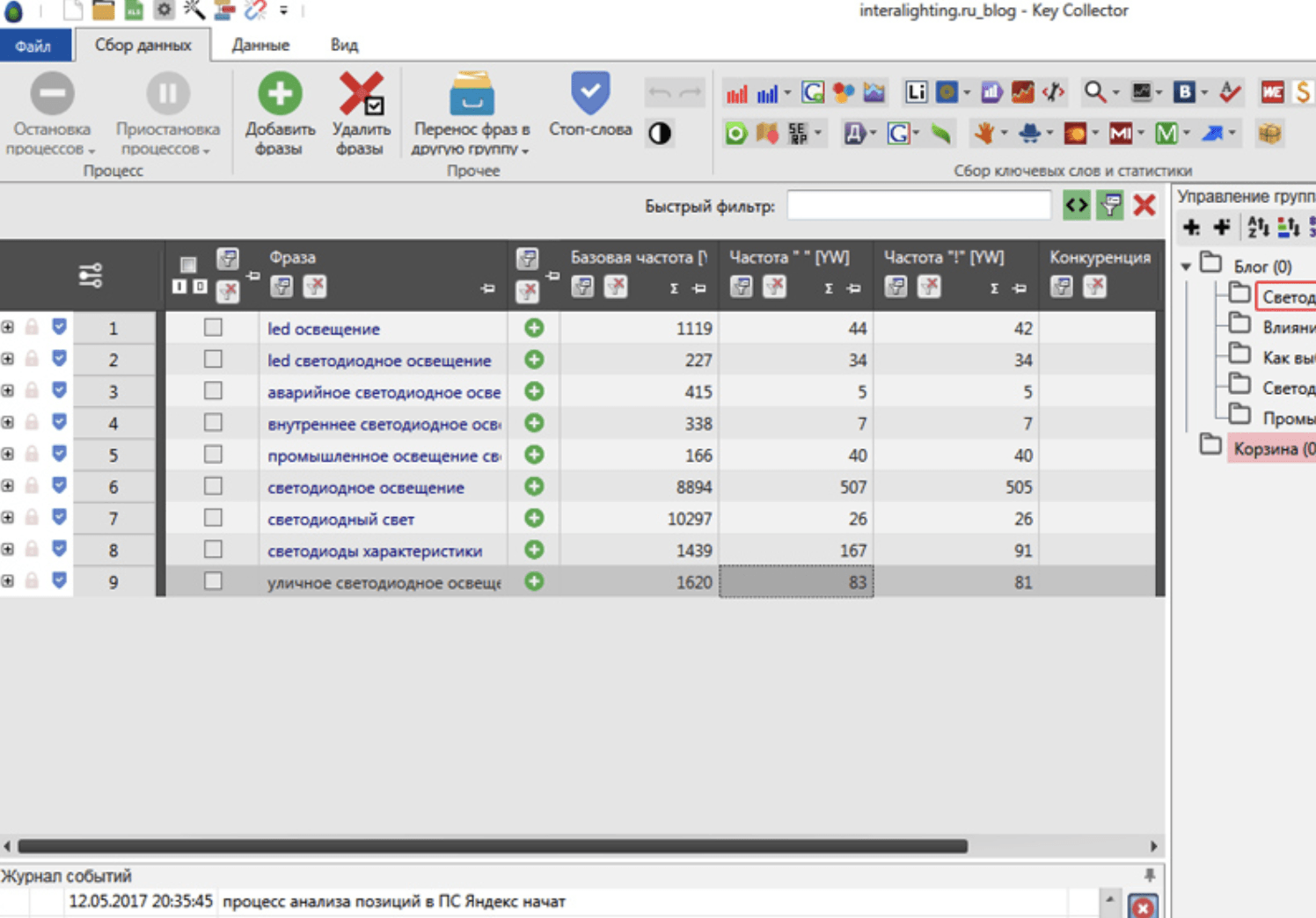This screenshot has width=1316, height=918.
Task: Expand row 1 with the plus expander
Action: (x=8, y=327)
